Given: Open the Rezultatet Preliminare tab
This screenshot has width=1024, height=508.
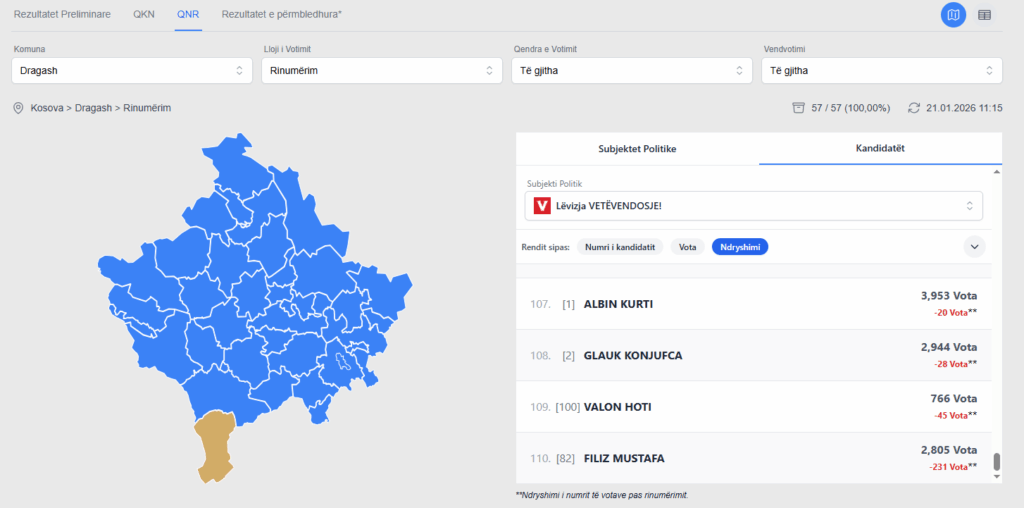Looking at the screenshot, I should point(62,15).
